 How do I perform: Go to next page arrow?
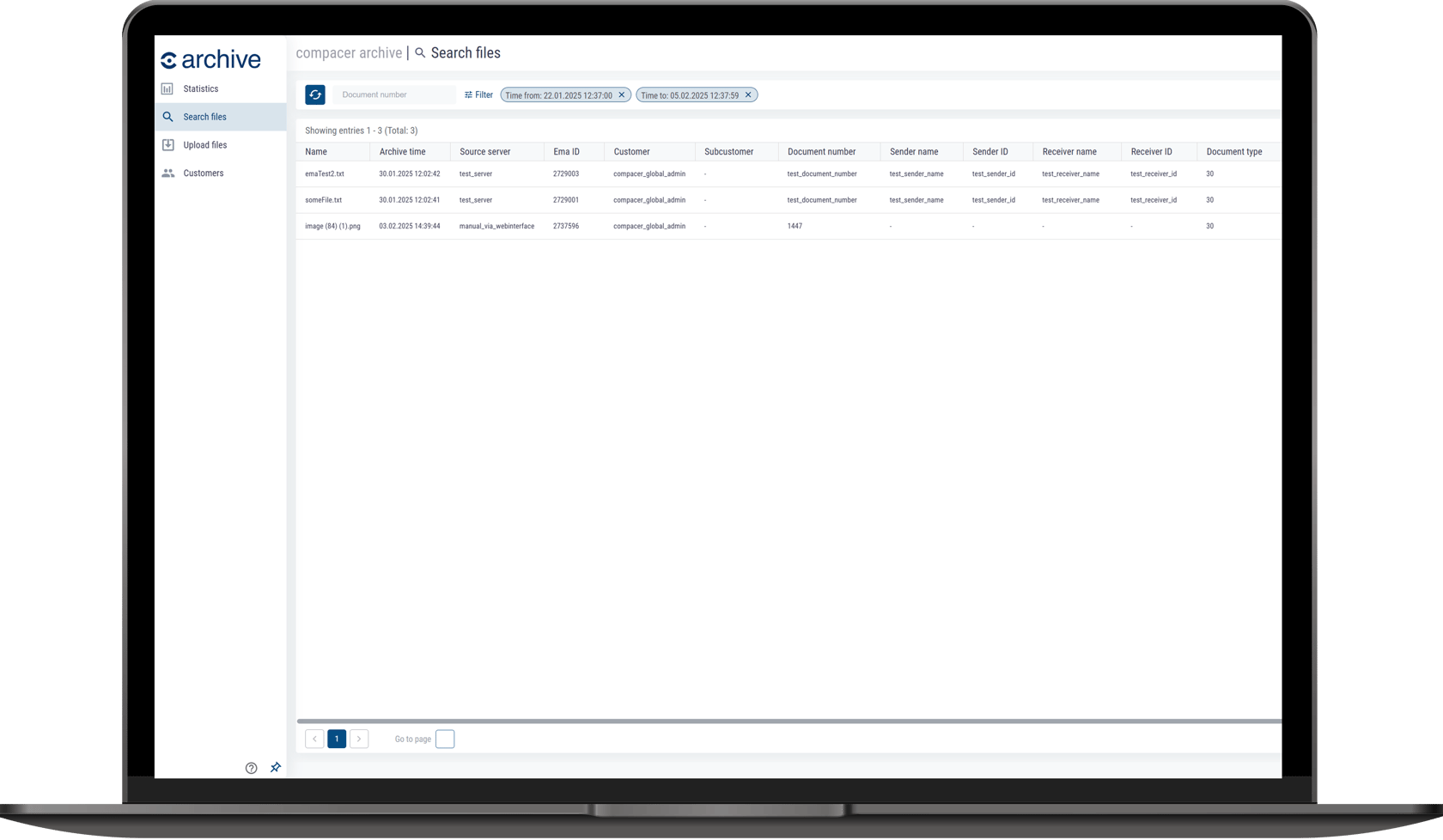pyautogui.click(x=359, y=740)
